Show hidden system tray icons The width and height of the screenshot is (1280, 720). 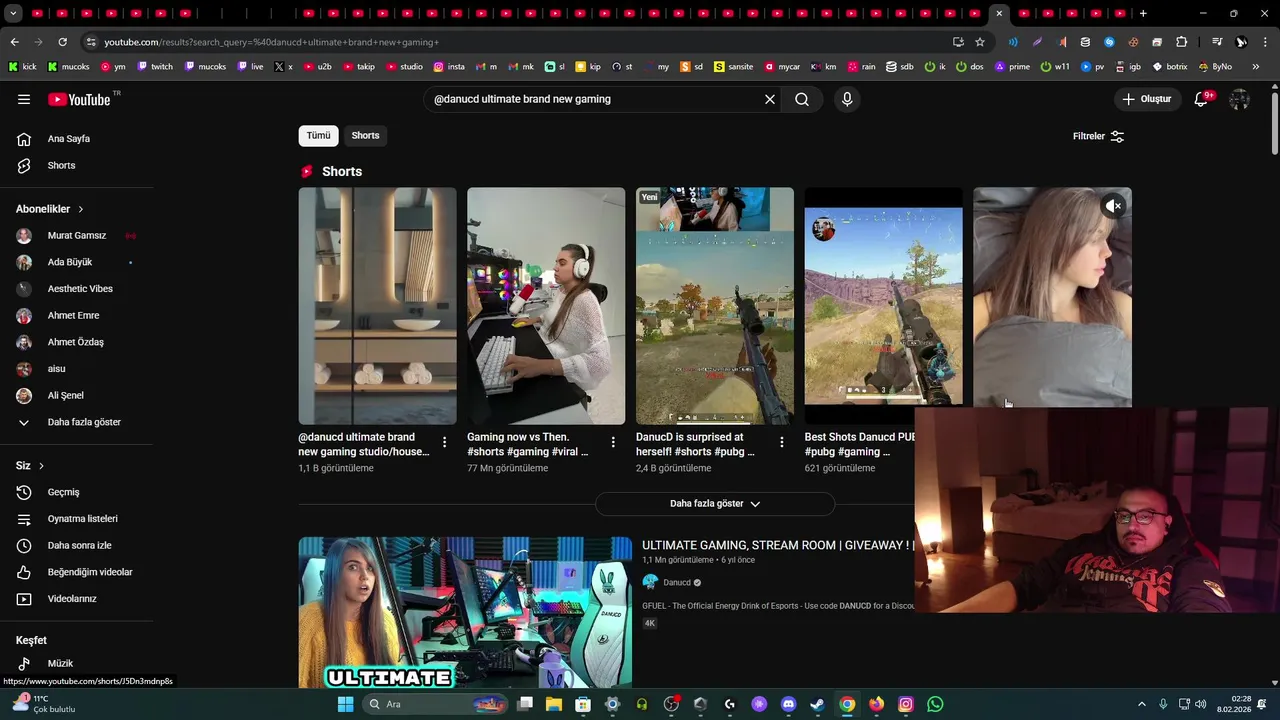pos(1142,704)
